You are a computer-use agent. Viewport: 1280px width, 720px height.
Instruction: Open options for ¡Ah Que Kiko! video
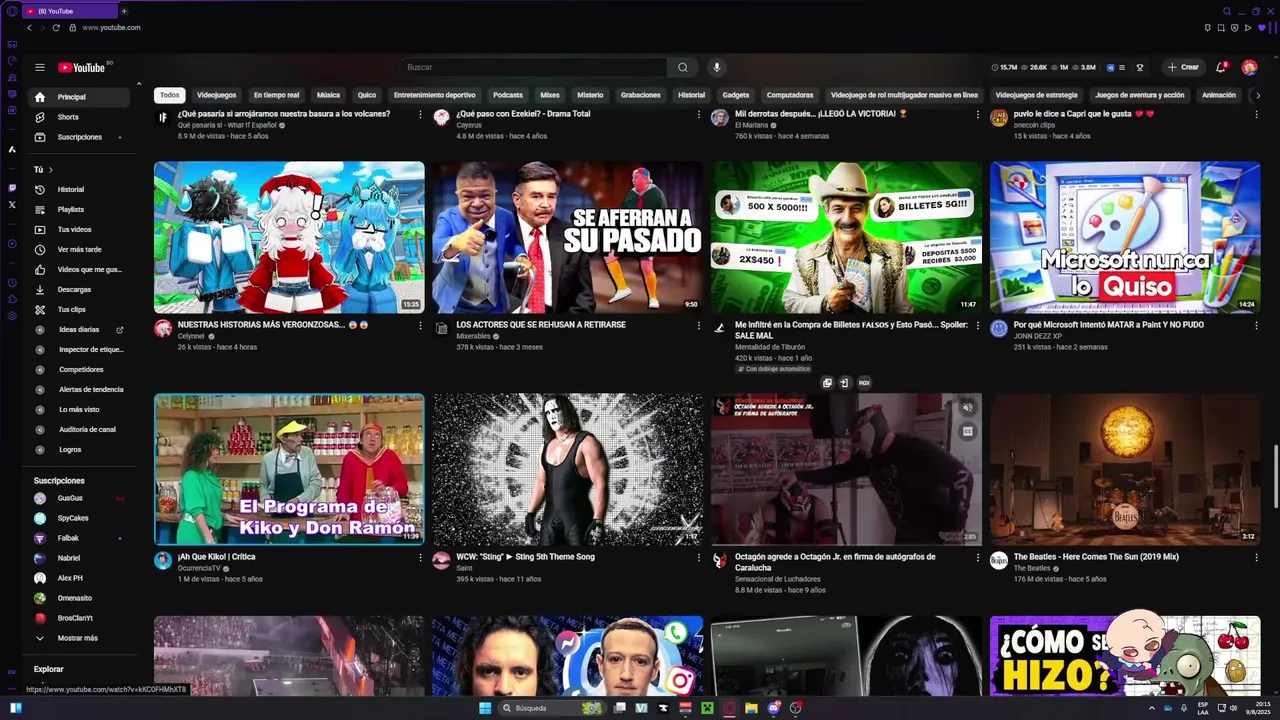click(420, 558)
